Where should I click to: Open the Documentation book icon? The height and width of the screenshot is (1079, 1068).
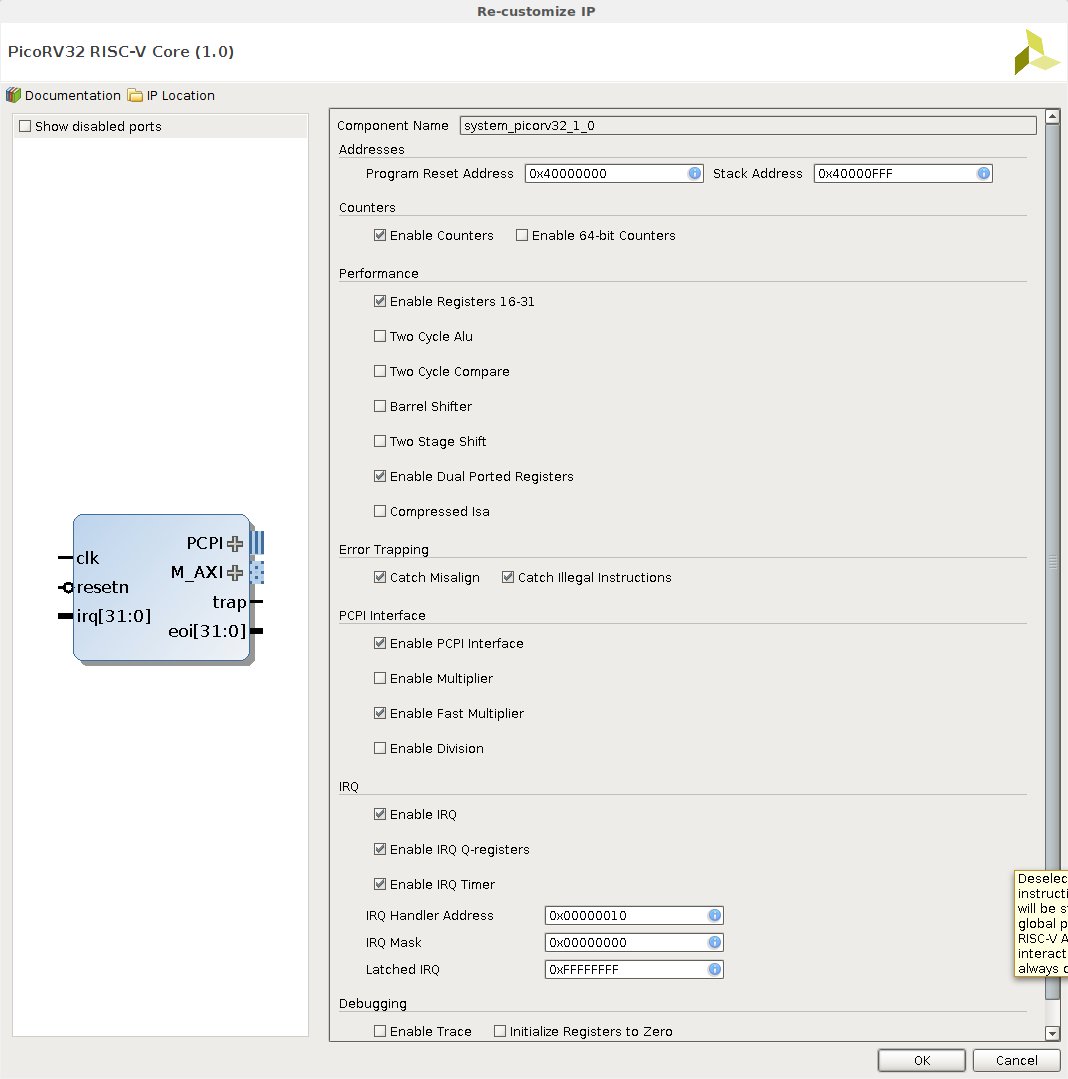(x=14, y=95)
